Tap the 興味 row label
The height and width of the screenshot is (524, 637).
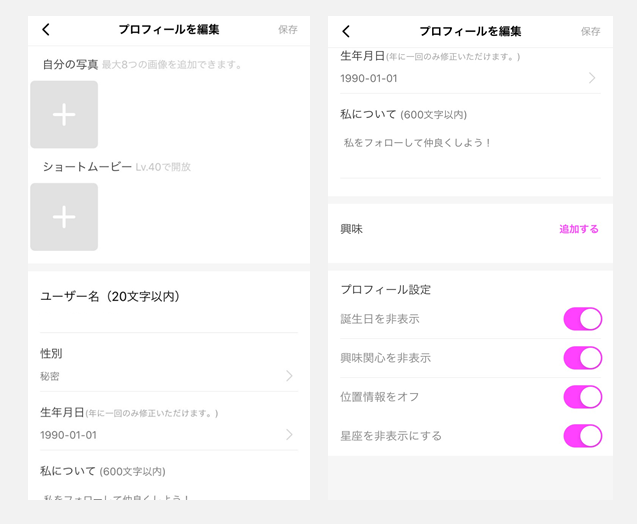351,229
